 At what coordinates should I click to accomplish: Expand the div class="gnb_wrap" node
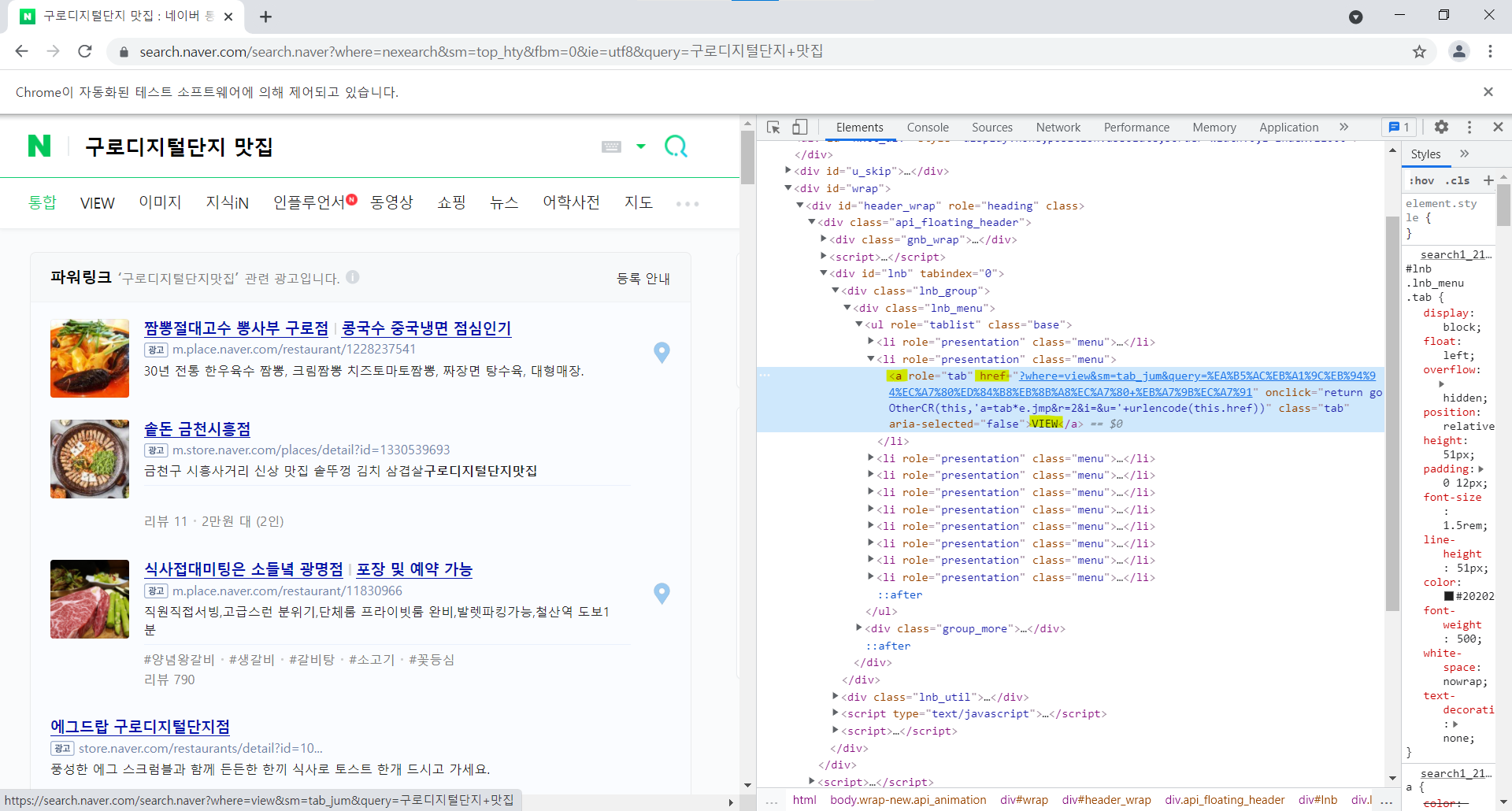click(824, 239)
